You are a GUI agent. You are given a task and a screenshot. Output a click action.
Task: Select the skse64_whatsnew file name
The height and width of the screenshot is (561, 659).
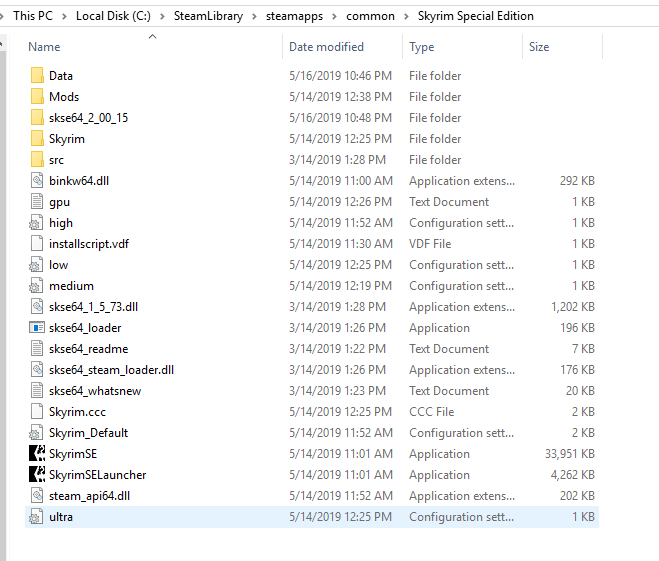pos(95,391)
